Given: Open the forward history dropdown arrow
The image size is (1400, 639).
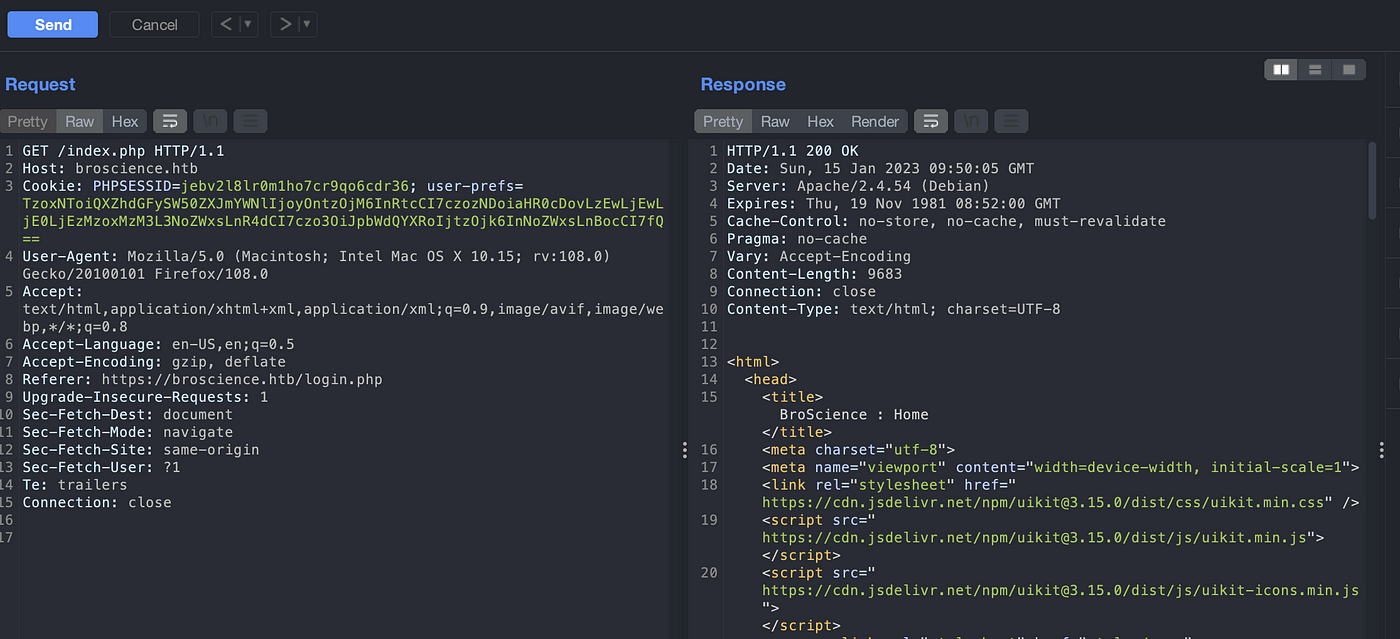Looking at the screenshot, I should 308,24.
